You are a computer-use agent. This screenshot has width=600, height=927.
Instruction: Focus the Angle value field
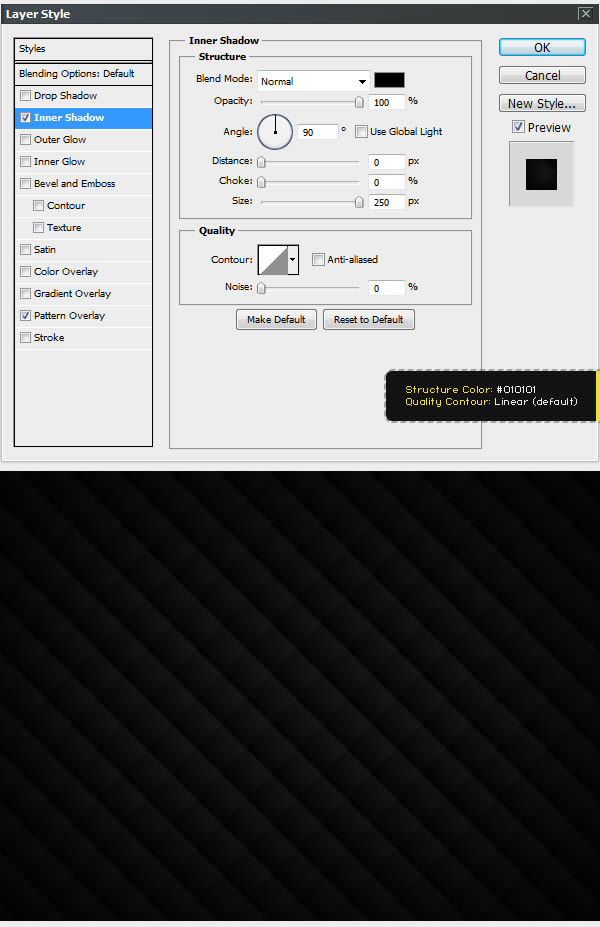(x=317, y=132)
